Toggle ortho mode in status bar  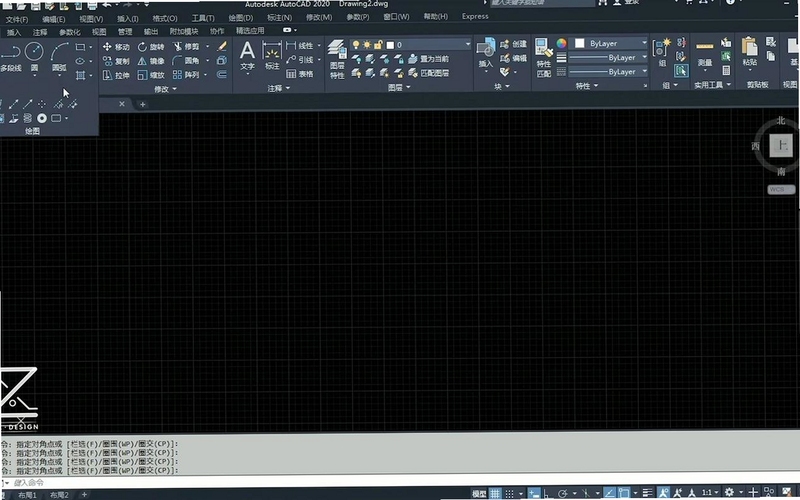(546, 493)
